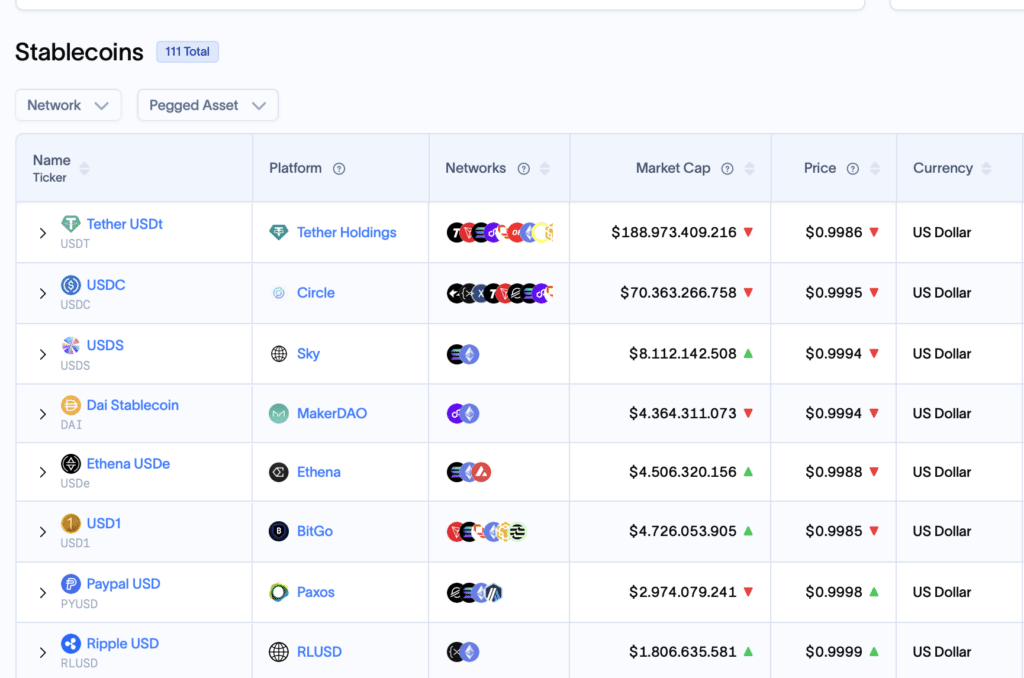Click the Paypal USD coin logo
Viewport: 1024px width, 678px height.
point(71,583)
